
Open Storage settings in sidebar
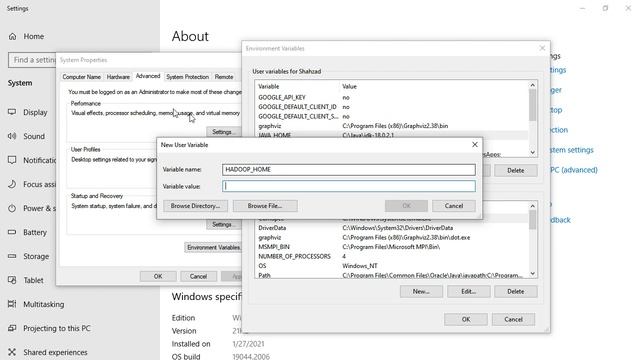(x=29, y=256)
